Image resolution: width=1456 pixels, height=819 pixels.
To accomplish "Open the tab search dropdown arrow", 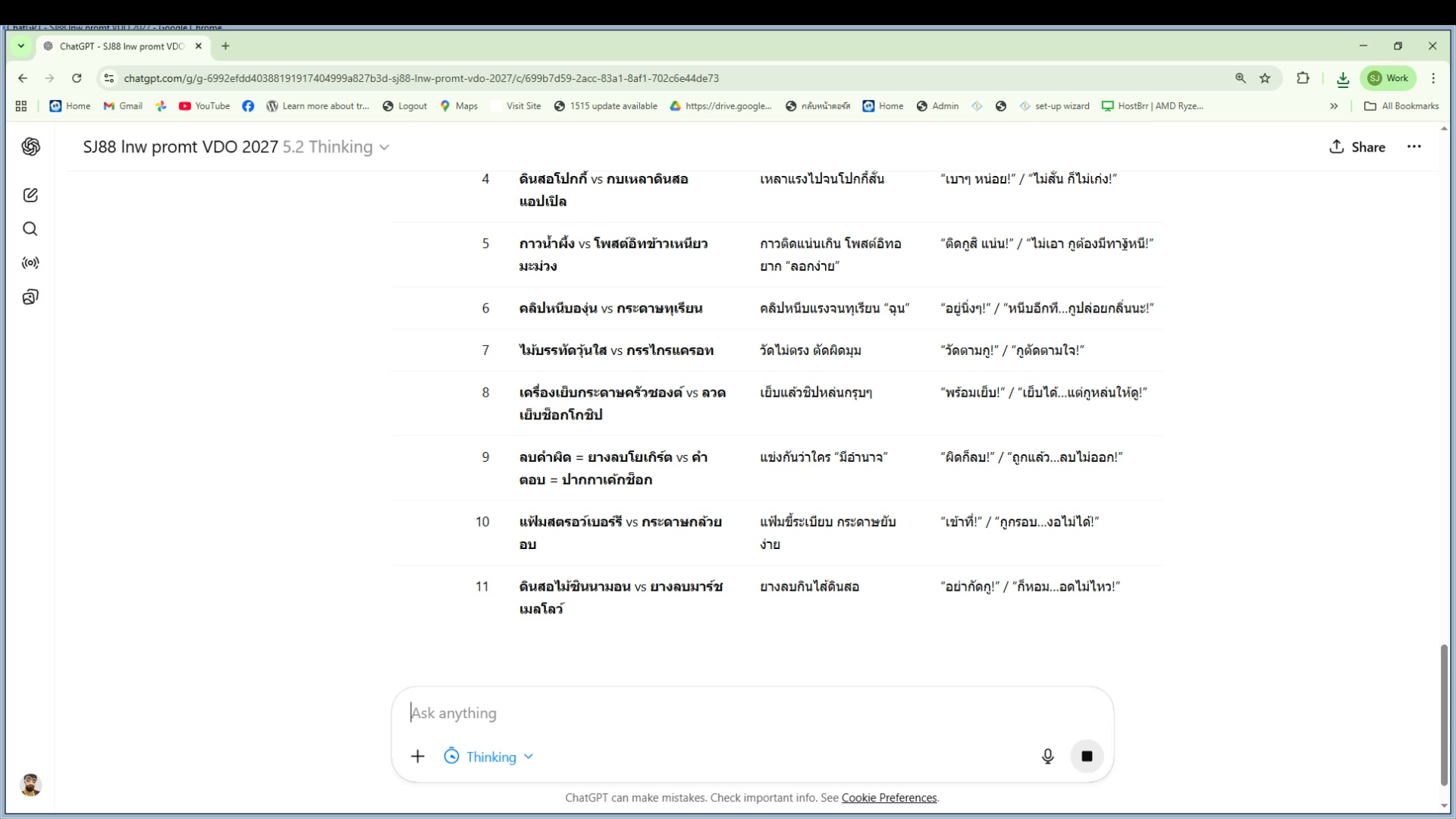I will click(x=21, y=46).
